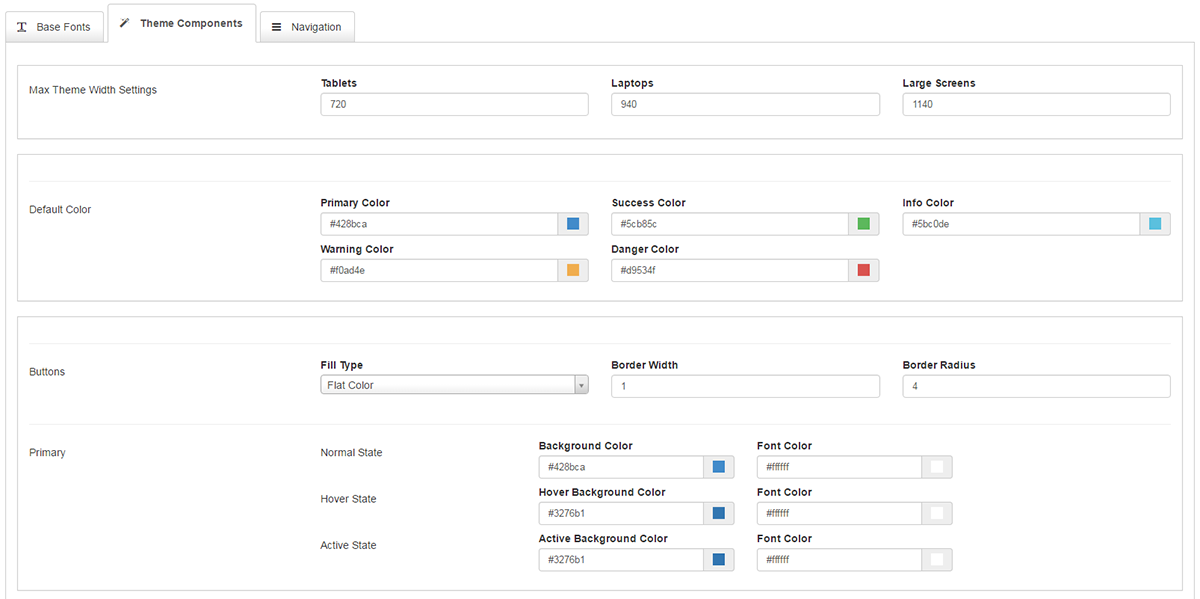Open Hover State Font Color swatch
Viewport: 1200px width, 599px height.
coord(937,513)
